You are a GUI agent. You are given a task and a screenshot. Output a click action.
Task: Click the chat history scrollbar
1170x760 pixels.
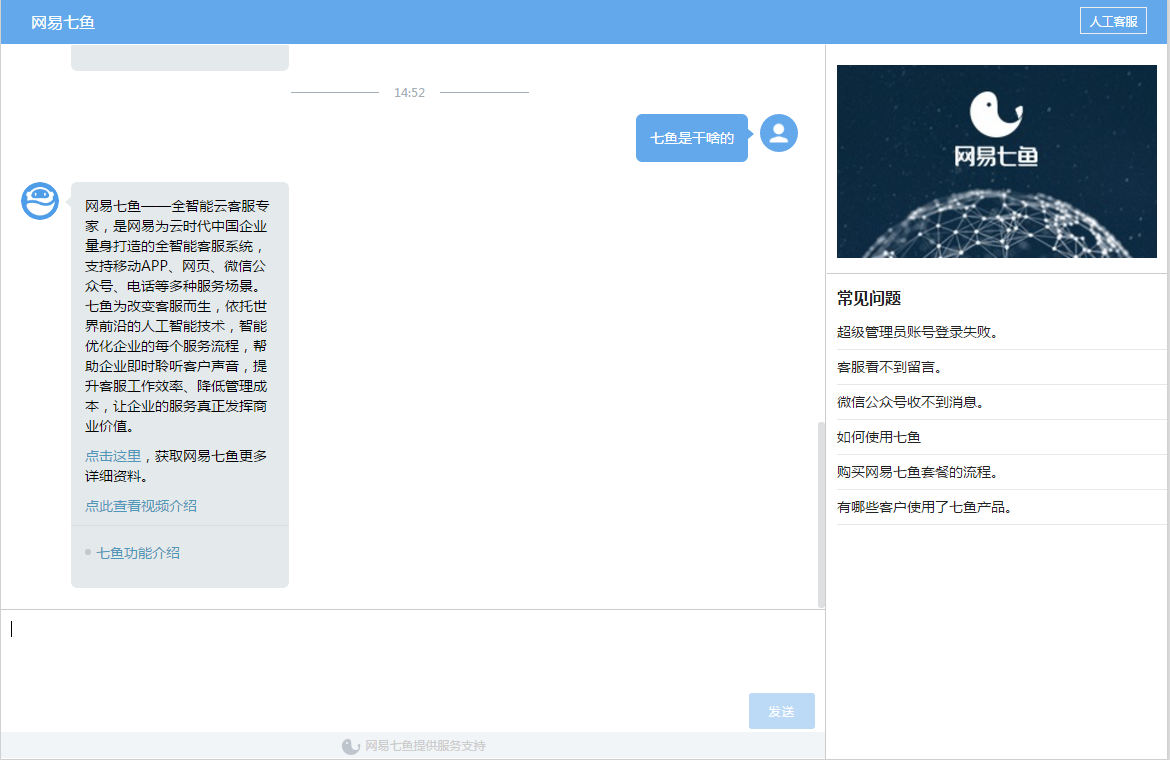coord(821,515)
